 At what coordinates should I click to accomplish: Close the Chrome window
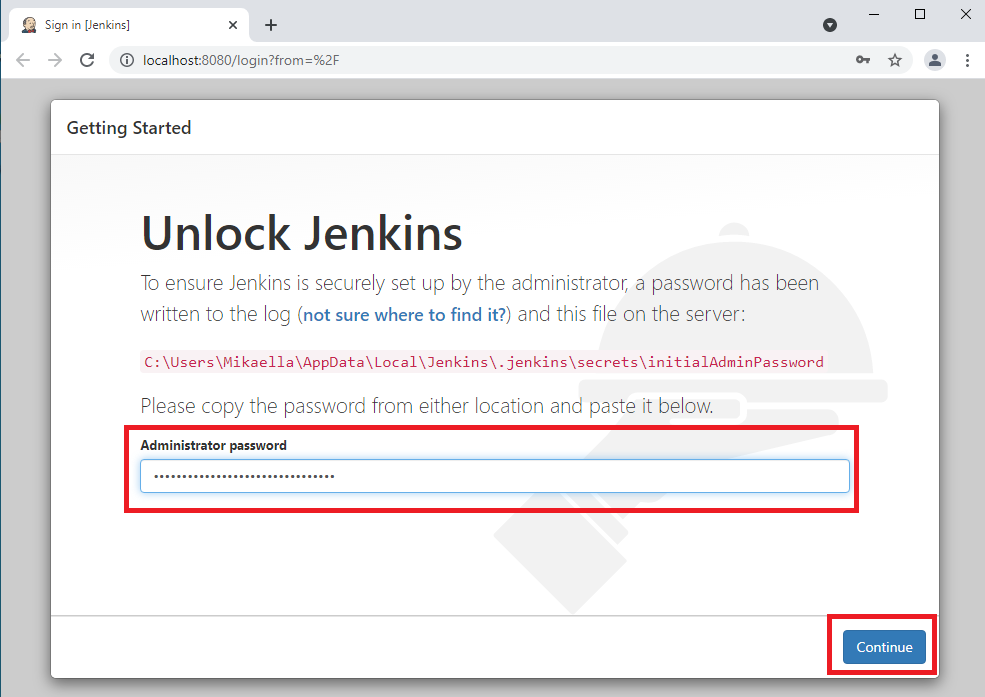click(966, 14)
